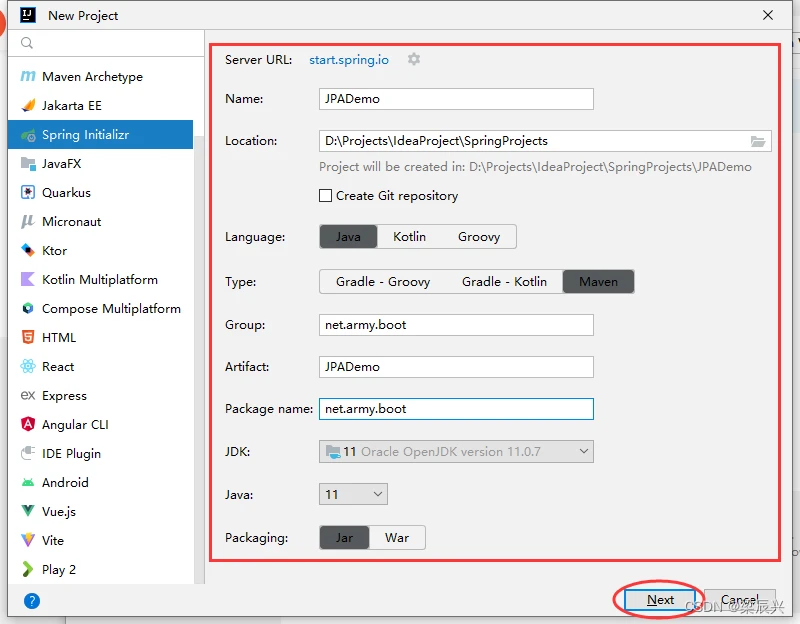The image size is (800, 624).
Task: Click the HTML5 shield icon
Action: 28,337
